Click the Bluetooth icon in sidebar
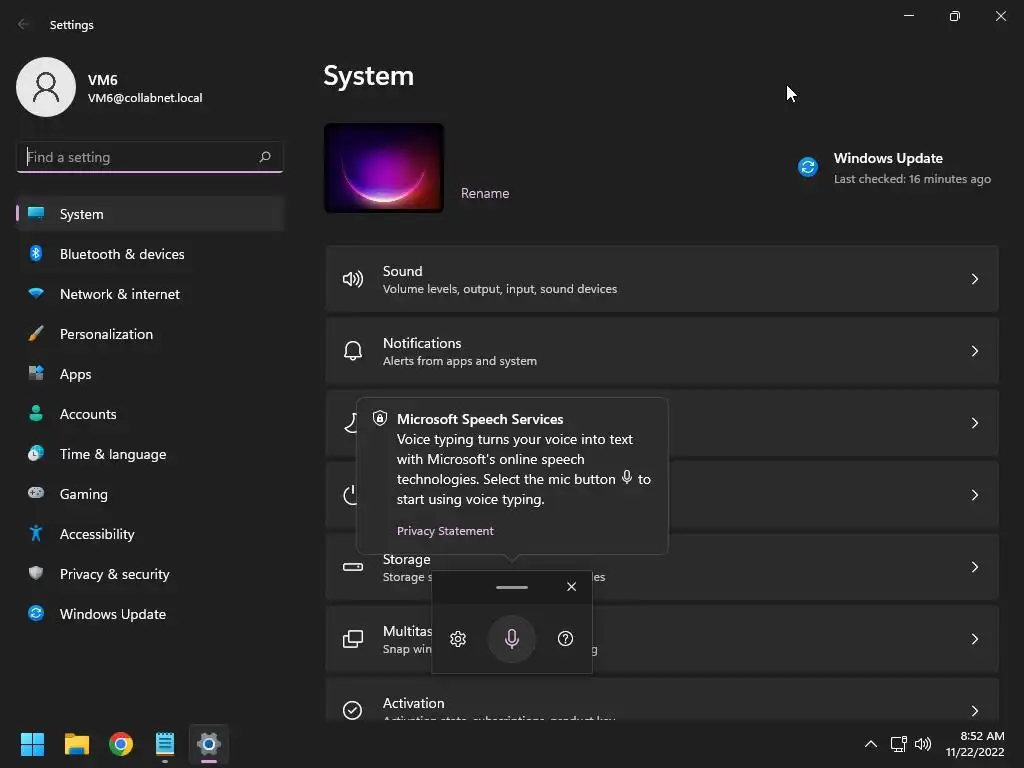Viewport: 1024px width, 768px height. pyautogui.click(x=36, y=253)
